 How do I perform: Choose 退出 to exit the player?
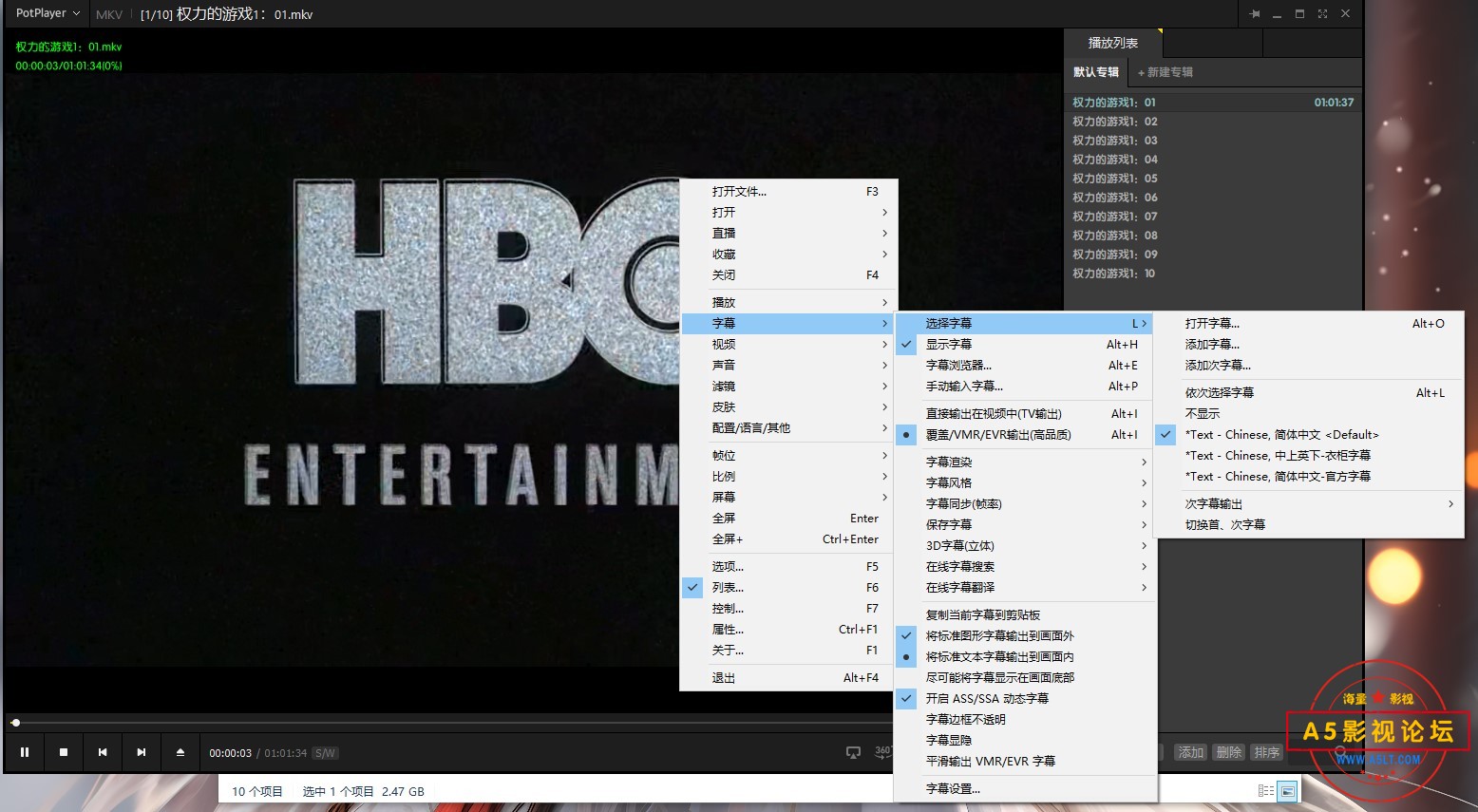(788, 677)
